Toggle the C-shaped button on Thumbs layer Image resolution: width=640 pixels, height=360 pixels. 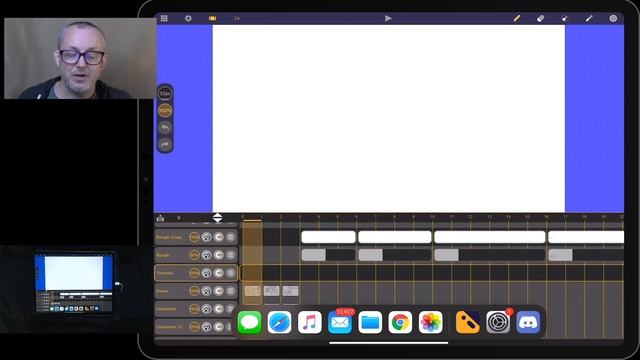tap(219, 273)
